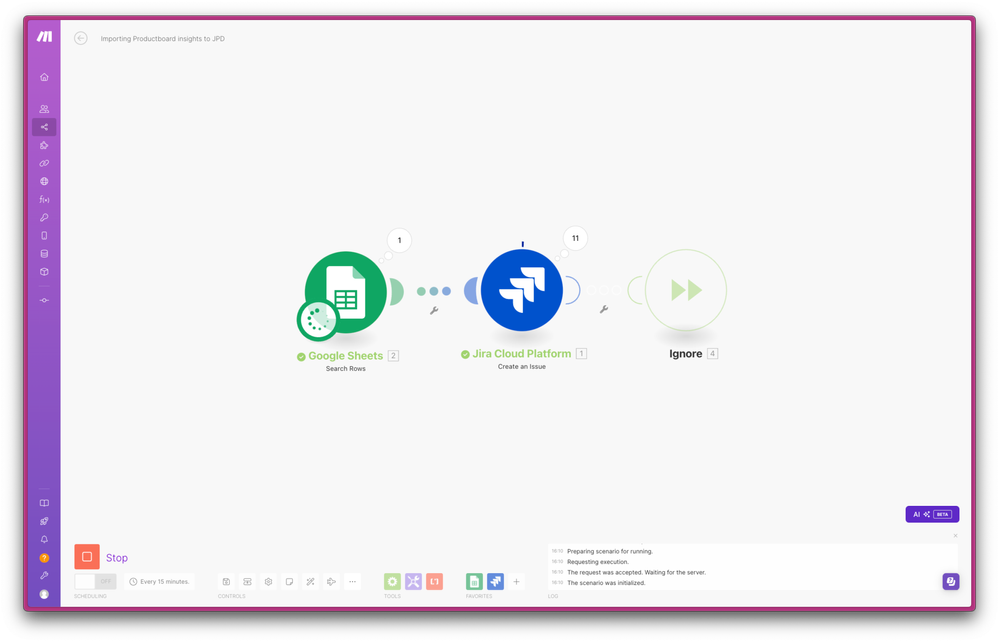This screenshot has width=999, height=642.
Task: Open the AI Beta assistant button
Action: (932, 514)
